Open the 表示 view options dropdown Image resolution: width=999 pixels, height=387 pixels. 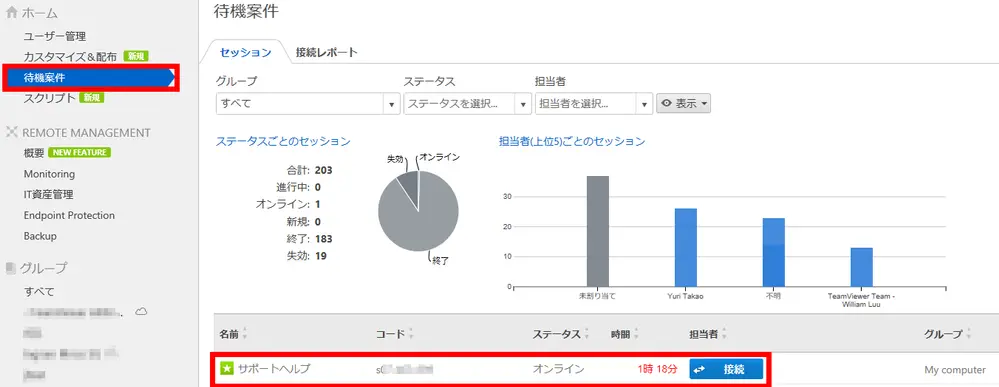pyautogui.click(x=684, y=104)
